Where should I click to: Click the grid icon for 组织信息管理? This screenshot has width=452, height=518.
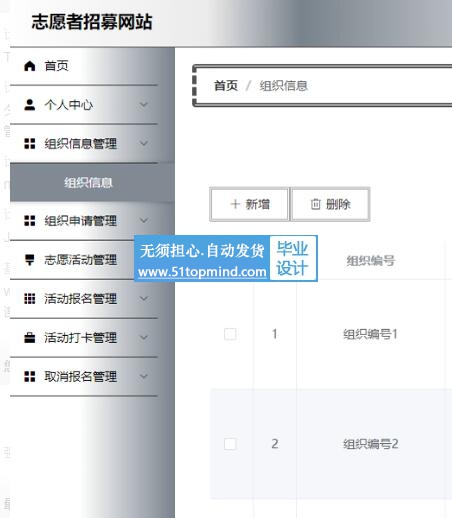[30, 144]
